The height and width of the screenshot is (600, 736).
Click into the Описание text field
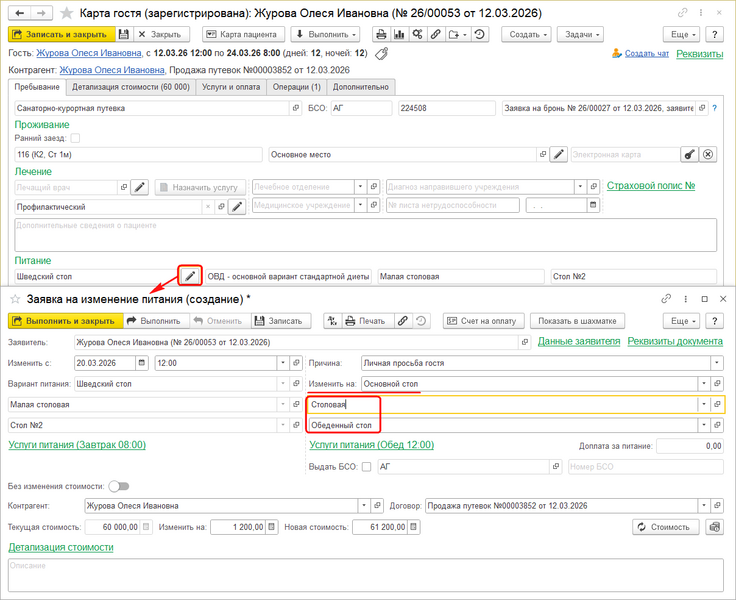(365, 577)
